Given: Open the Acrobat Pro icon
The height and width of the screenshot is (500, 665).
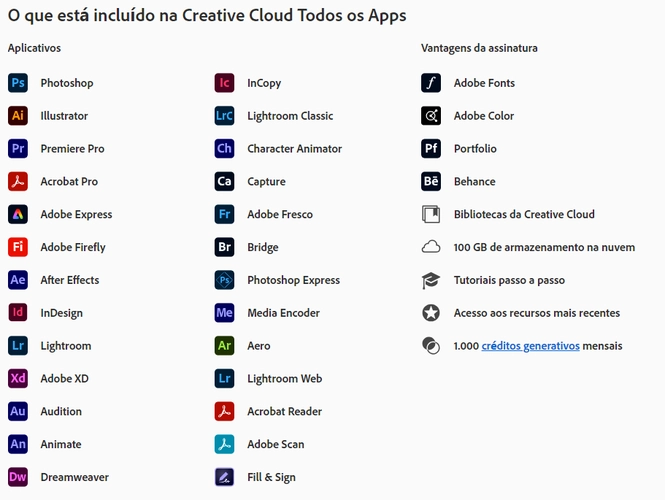Looking at the screenshot, I should 18,182.
